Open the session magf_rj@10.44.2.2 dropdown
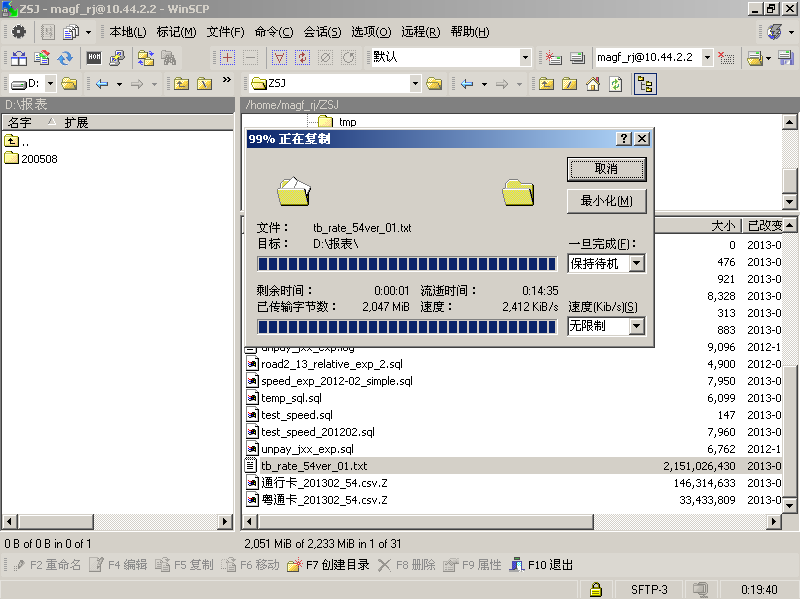 (707, 57)
